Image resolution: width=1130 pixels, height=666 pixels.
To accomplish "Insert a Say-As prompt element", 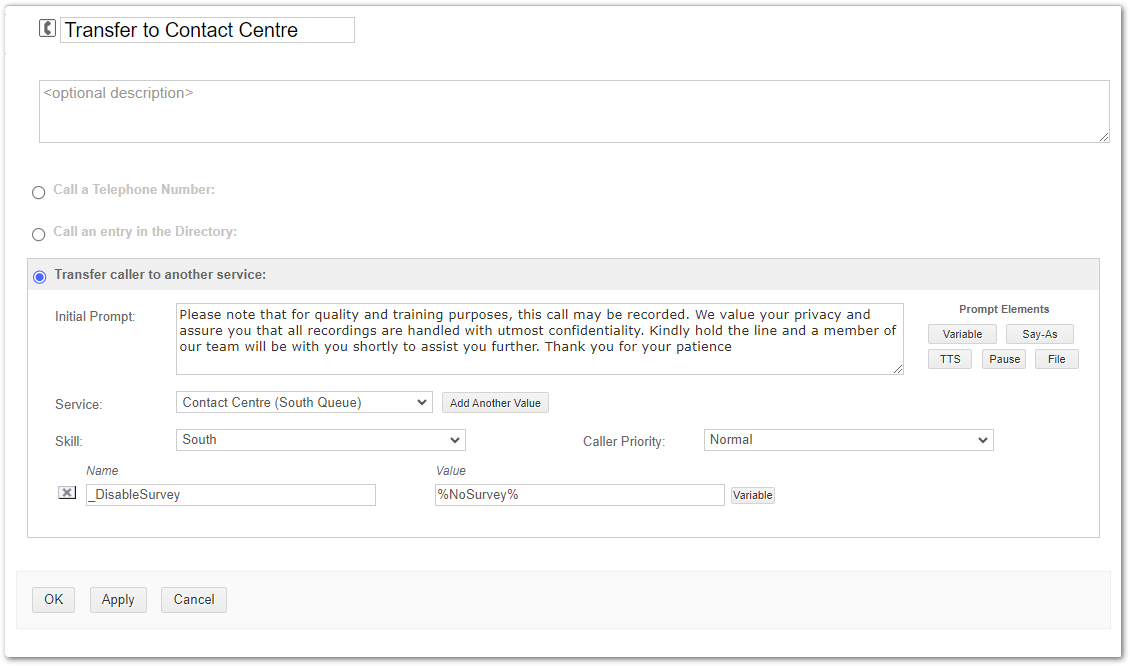I will tap(1039, 334).
